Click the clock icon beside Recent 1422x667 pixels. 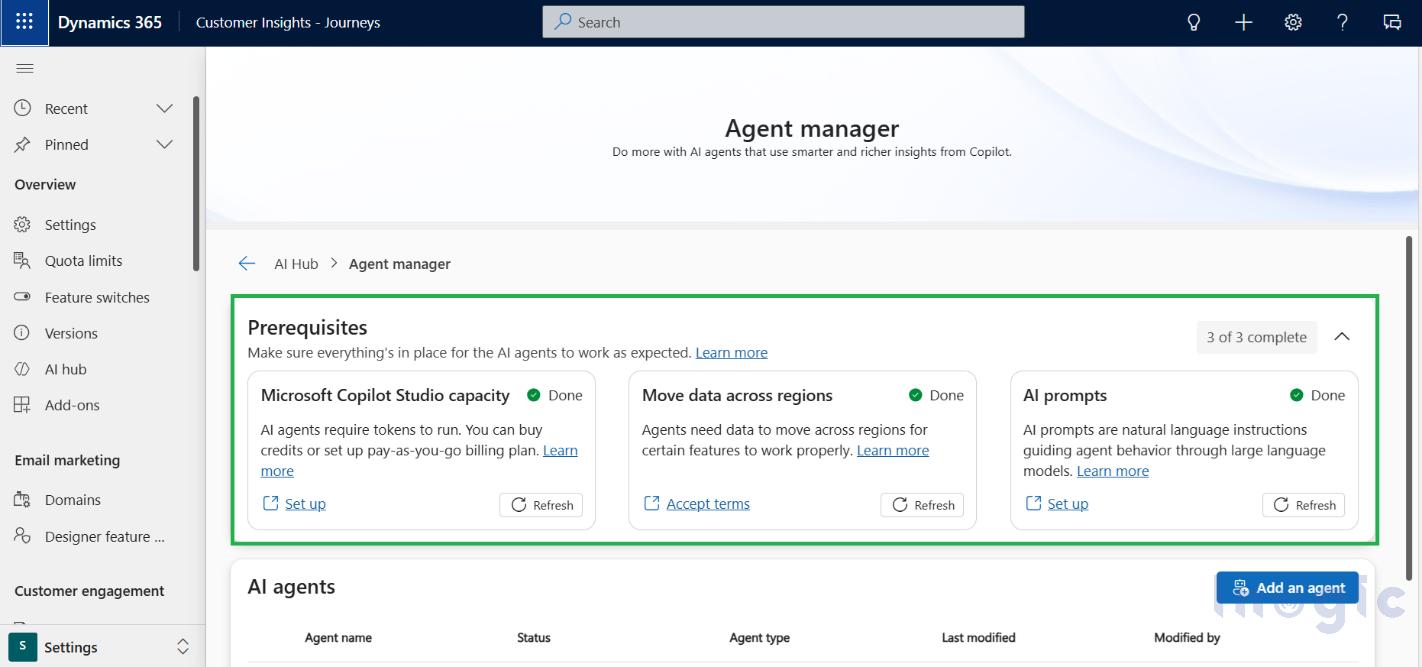22,108
